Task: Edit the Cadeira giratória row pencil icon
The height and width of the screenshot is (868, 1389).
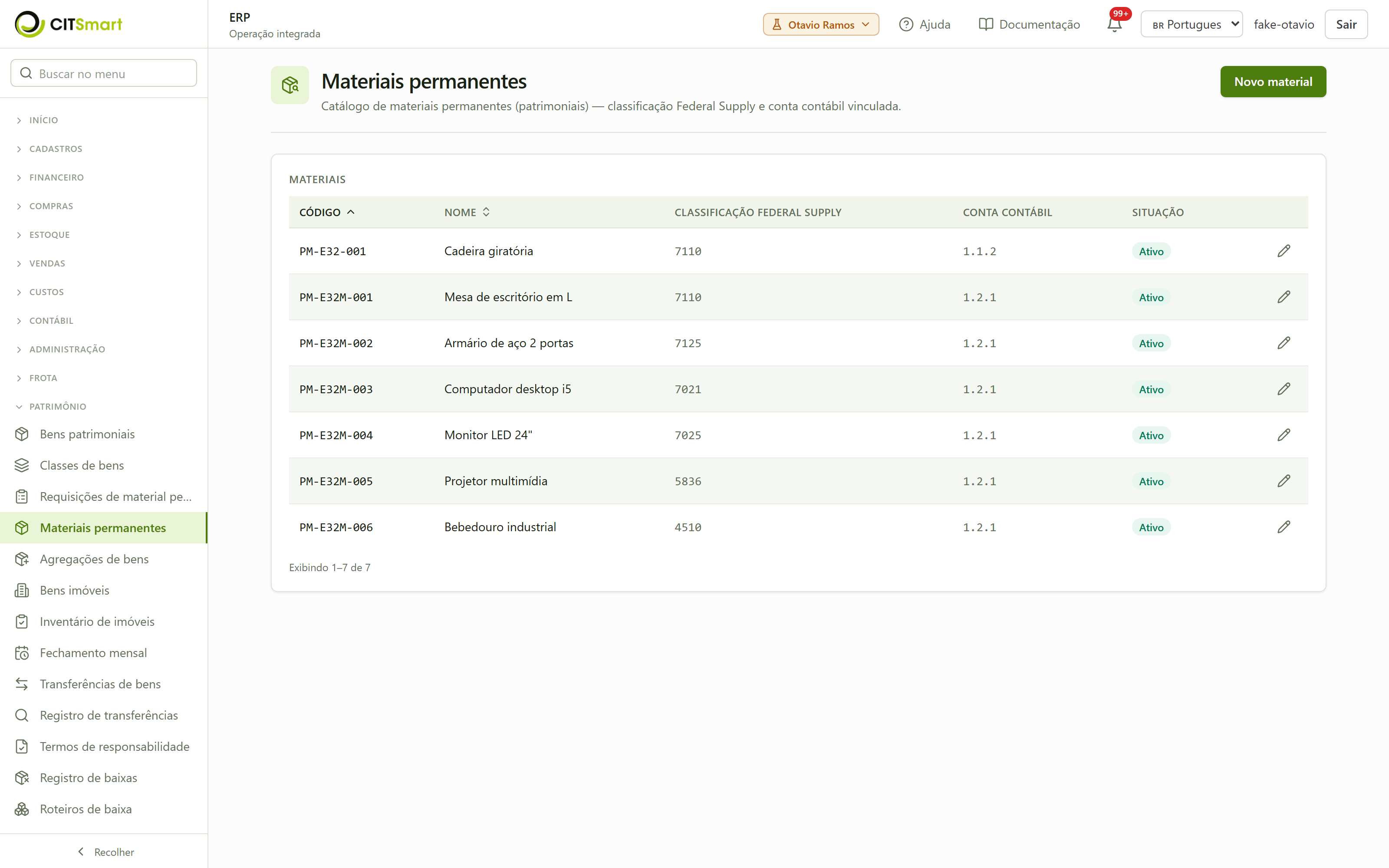Action: tap(1284, 251)
